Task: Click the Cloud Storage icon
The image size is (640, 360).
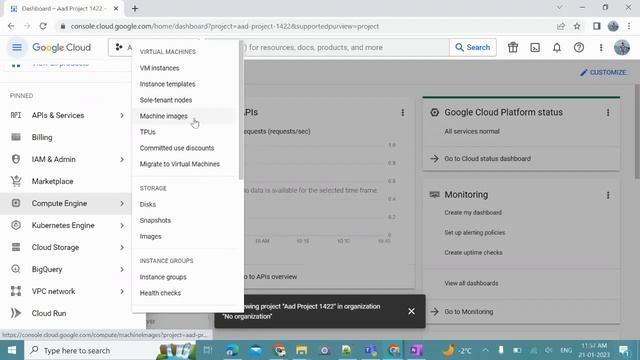Action: pos(16,247)
